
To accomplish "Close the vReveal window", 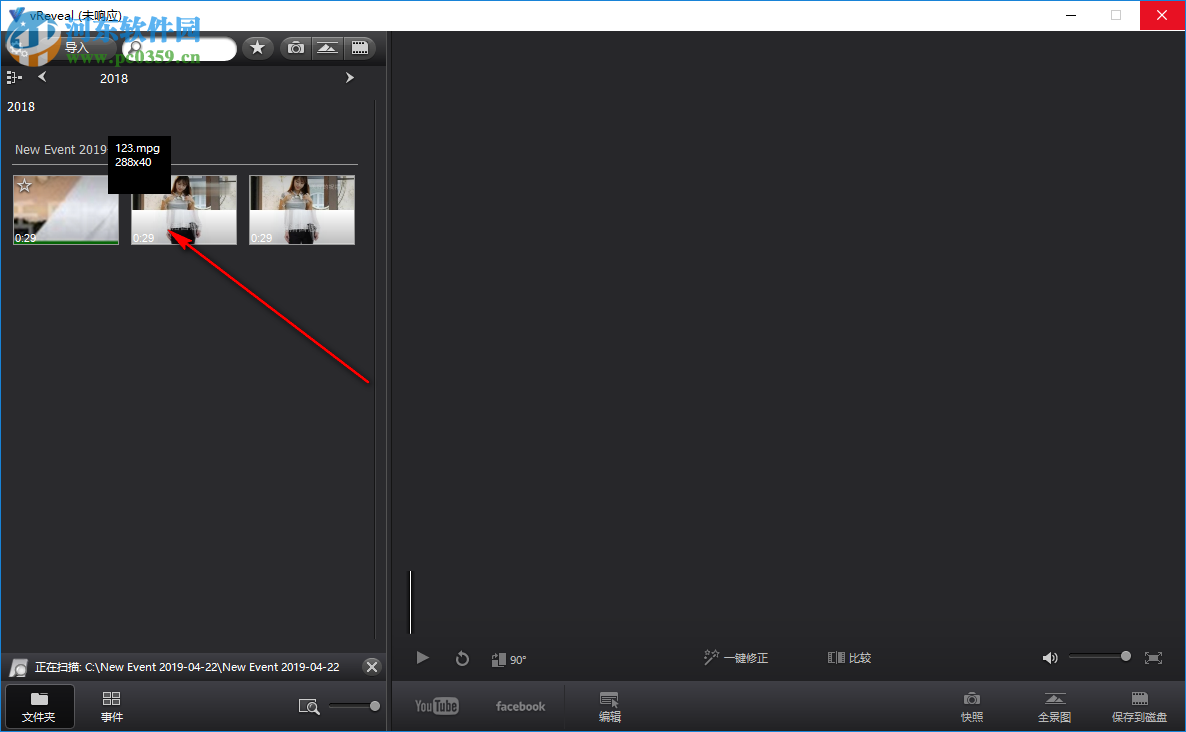I will [x=1162, y=15].
